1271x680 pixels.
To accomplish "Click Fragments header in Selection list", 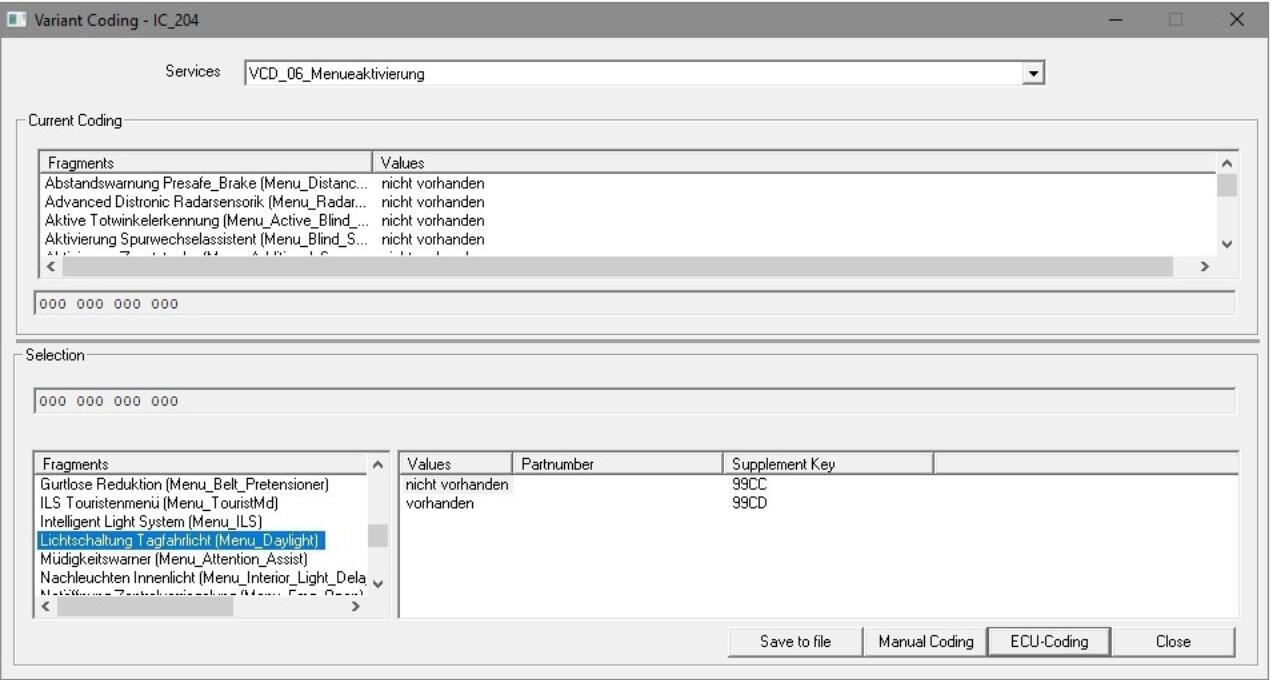I will [x=200, y=464].
